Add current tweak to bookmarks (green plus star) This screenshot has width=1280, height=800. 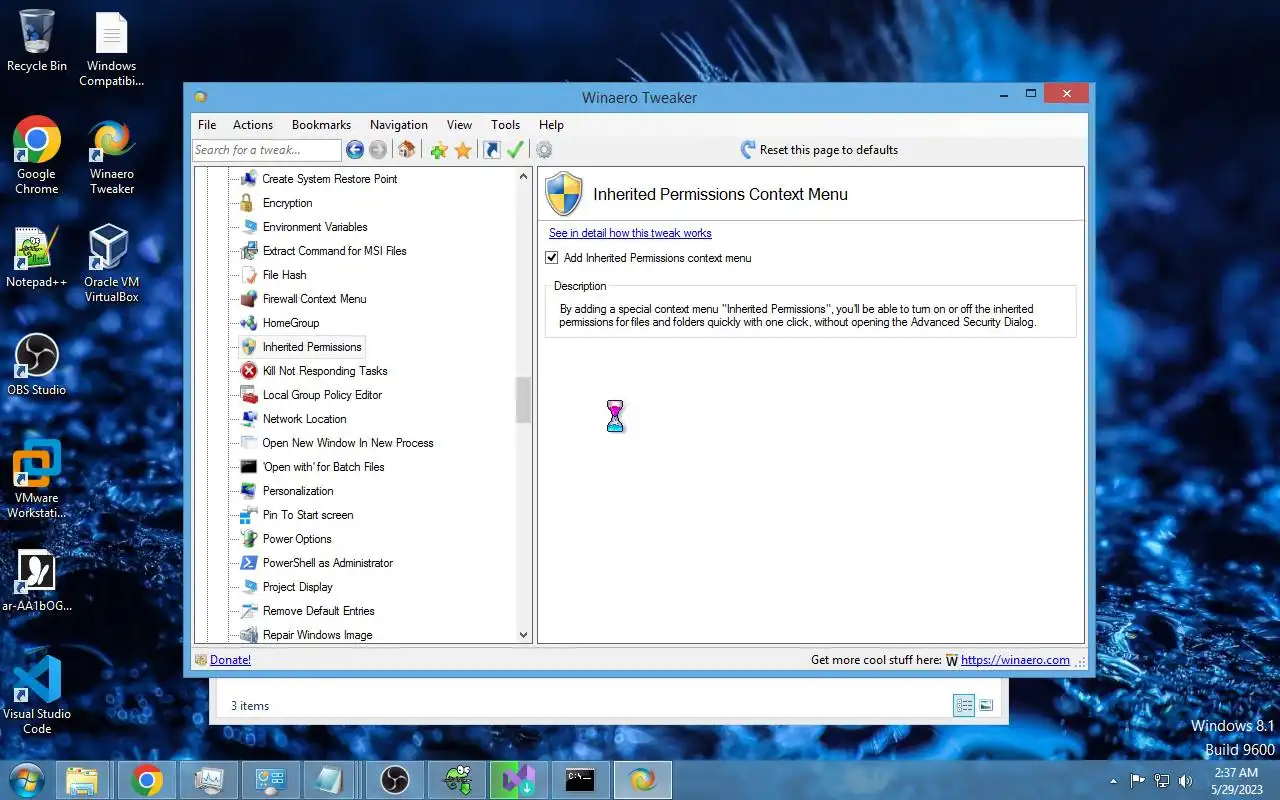(x=439, y=150)
